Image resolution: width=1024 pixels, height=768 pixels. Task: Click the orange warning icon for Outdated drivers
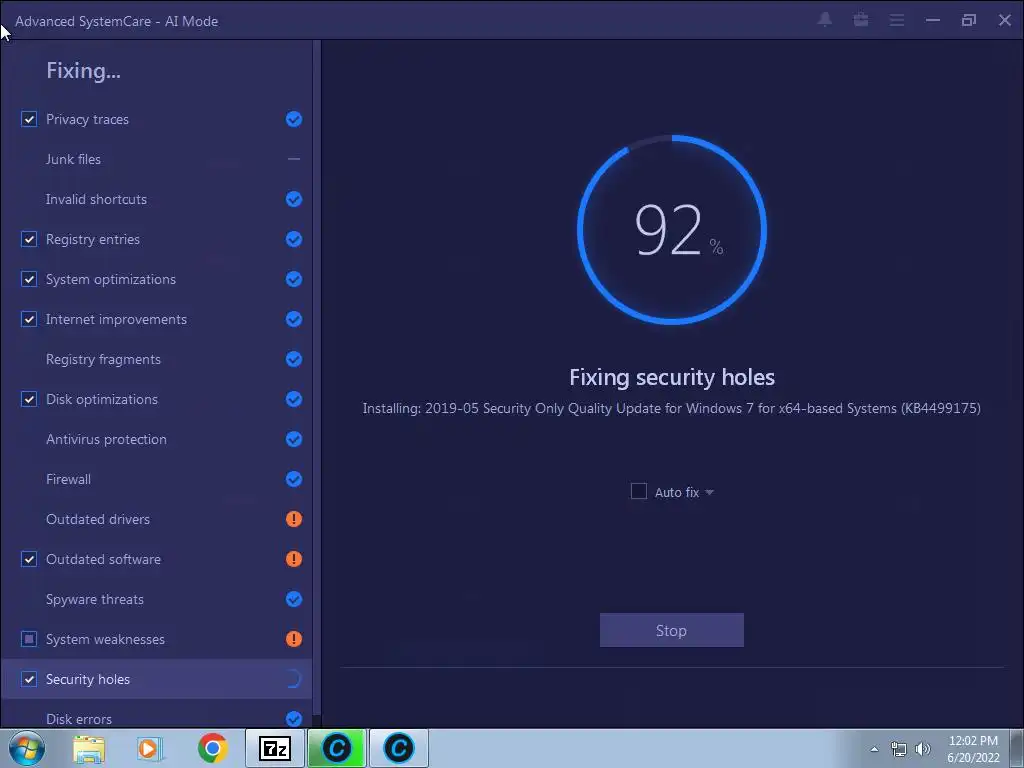point(294,519)
